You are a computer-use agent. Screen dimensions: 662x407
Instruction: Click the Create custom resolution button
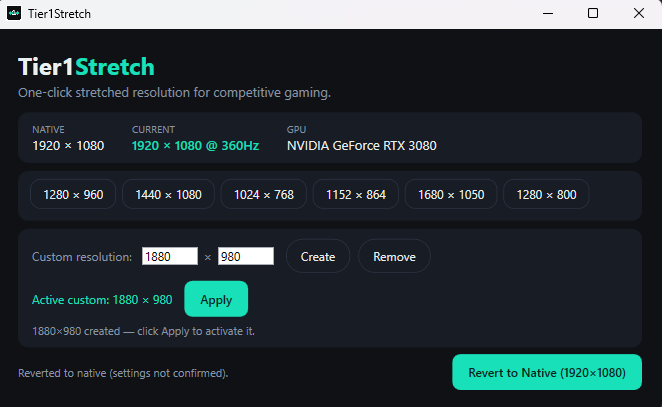(x=318, y=256)
